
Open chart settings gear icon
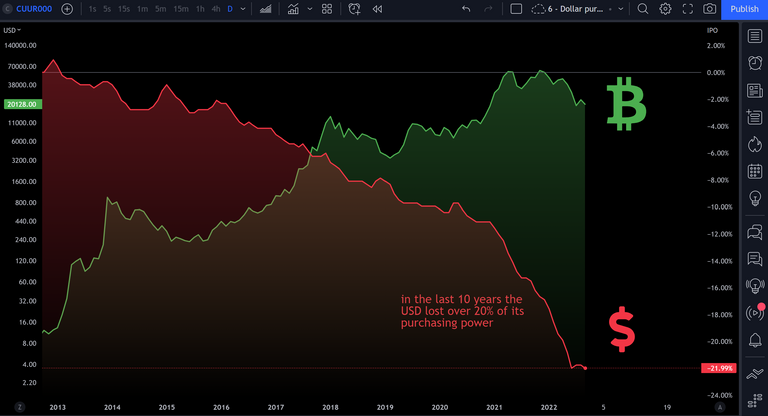click(665, 9)
